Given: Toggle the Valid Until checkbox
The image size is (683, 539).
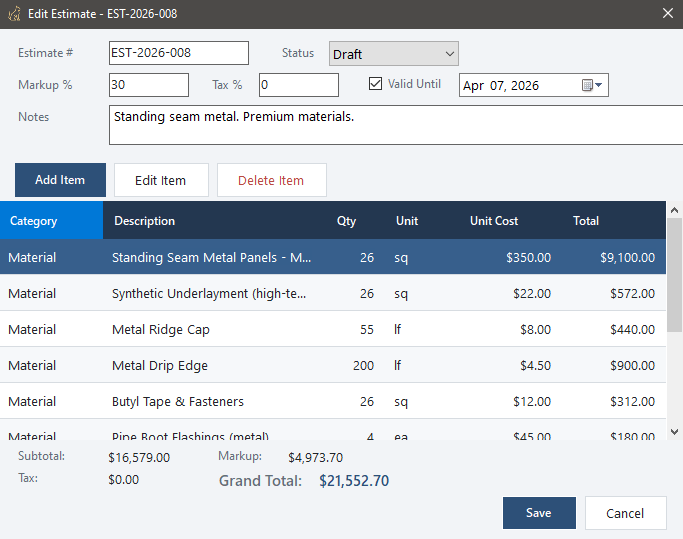Looking at the screenshot, I should click(376, 84).
